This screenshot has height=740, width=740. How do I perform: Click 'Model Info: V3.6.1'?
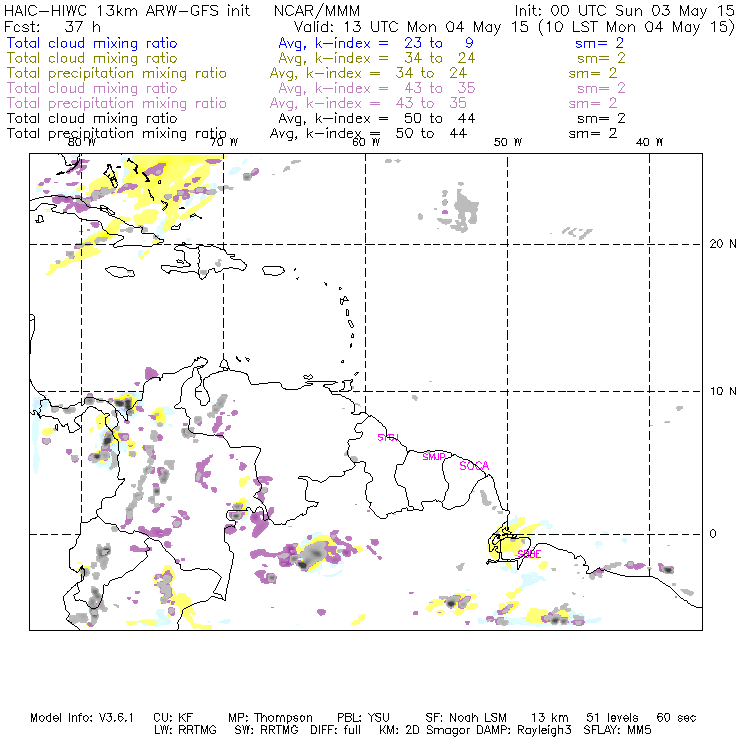[82, 718]
